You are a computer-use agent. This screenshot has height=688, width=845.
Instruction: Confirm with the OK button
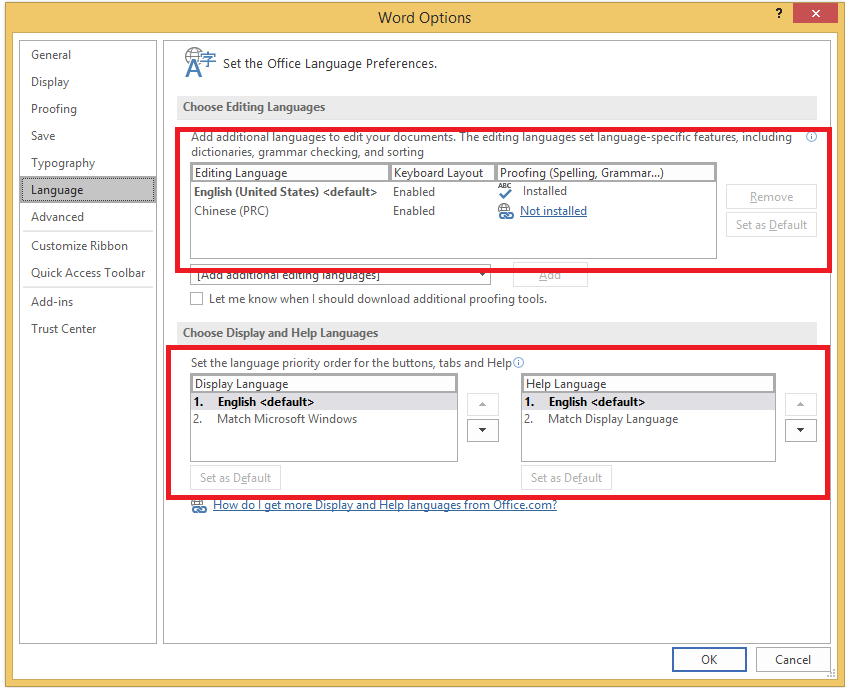(x=709, y=659)
